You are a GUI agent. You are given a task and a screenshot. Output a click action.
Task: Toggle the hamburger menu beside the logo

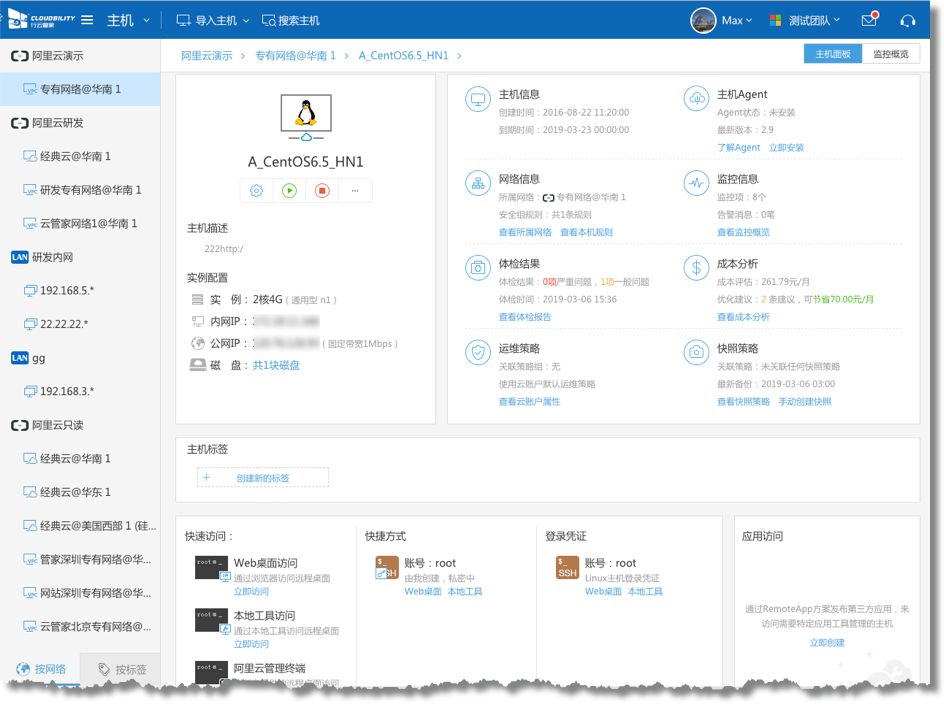[x=87, y=20]
